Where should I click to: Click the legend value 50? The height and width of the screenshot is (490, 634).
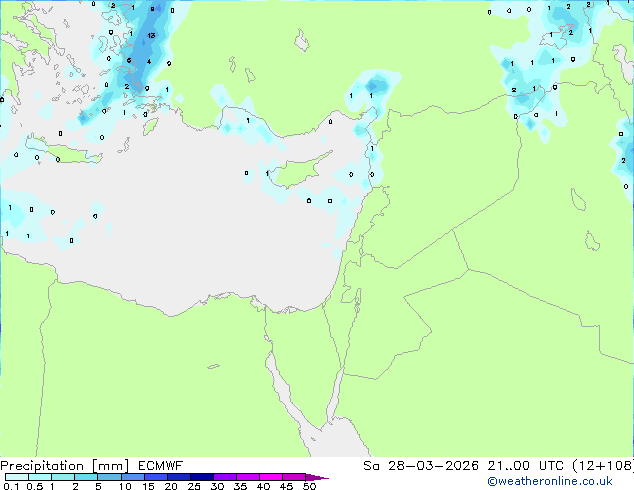309,486
